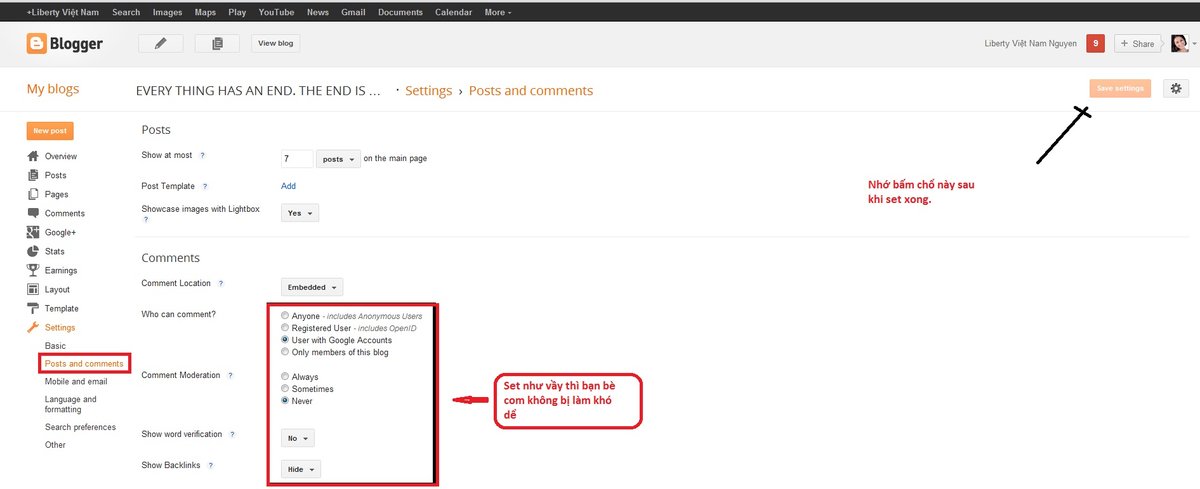Open the Comment Location Embedded dropdown
Screen dimensions: 1200x489
click(x=312, y=287)
